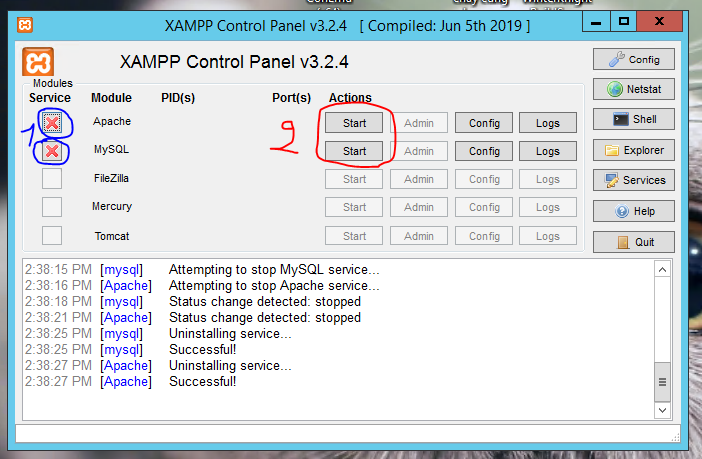Start the MySQL module
Viewport: 702px width, 459px height.
click(x=354, y=151)
